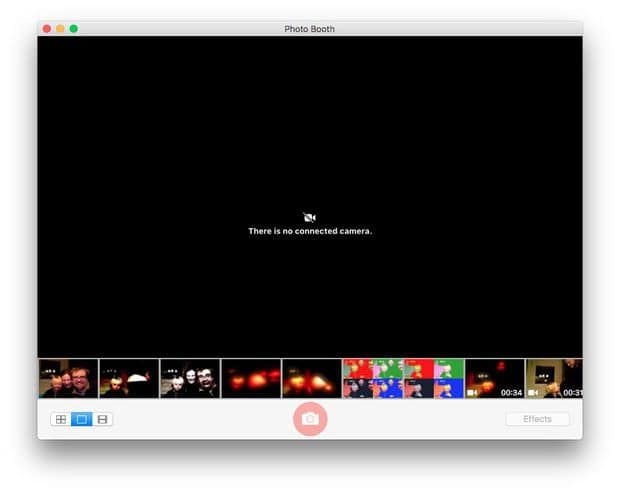Minimize the Photo Booth window
Screen dimensions: 620x493
click(x=60, y=29)
